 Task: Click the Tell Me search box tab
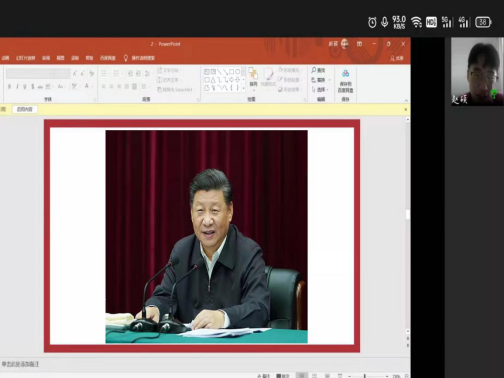(139, 58)
